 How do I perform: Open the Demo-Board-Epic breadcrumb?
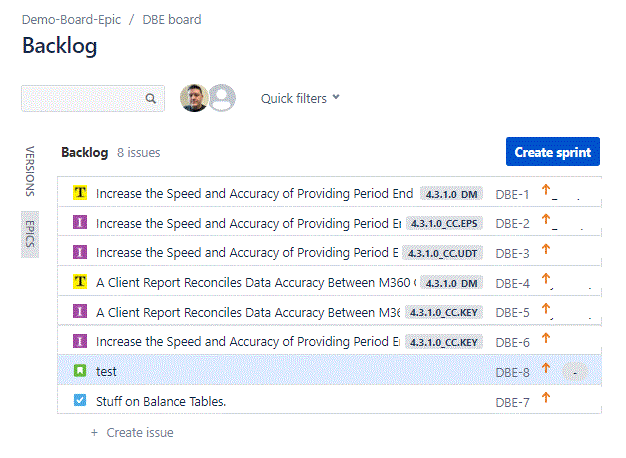tap(71, 20)
